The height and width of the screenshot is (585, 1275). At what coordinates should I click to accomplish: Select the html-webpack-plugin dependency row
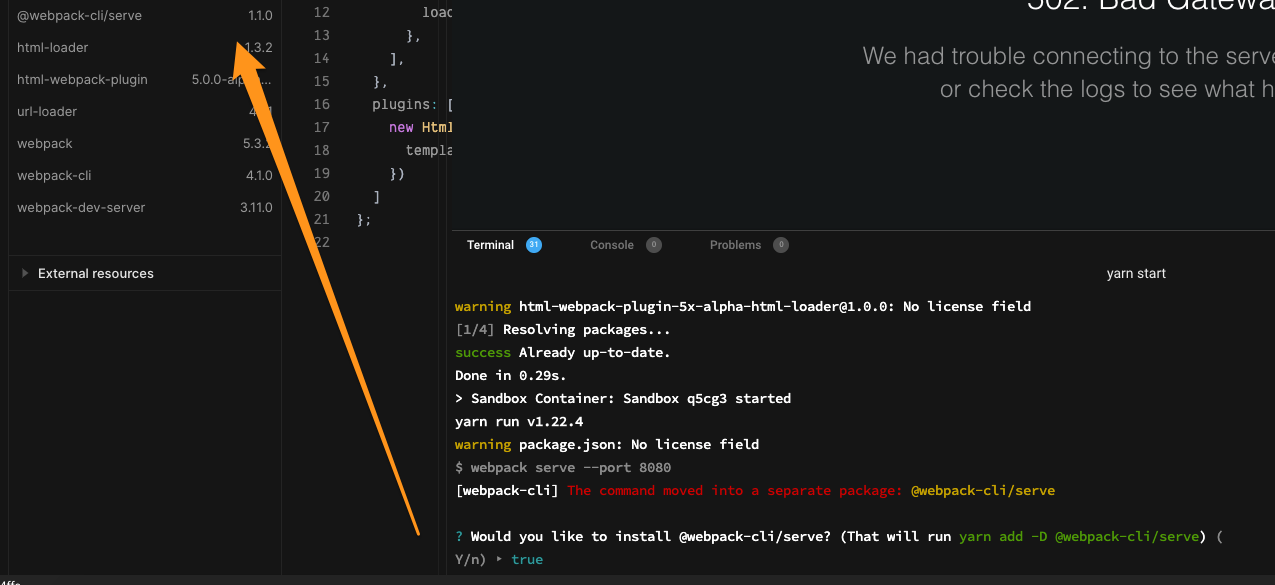(145, 80)
